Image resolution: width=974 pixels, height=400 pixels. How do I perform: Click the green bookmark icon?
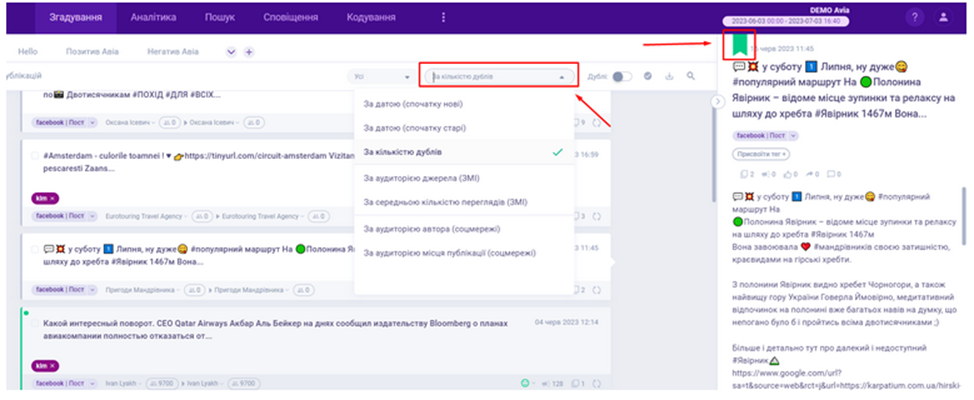pyautogui.click(x=737, y=47)
